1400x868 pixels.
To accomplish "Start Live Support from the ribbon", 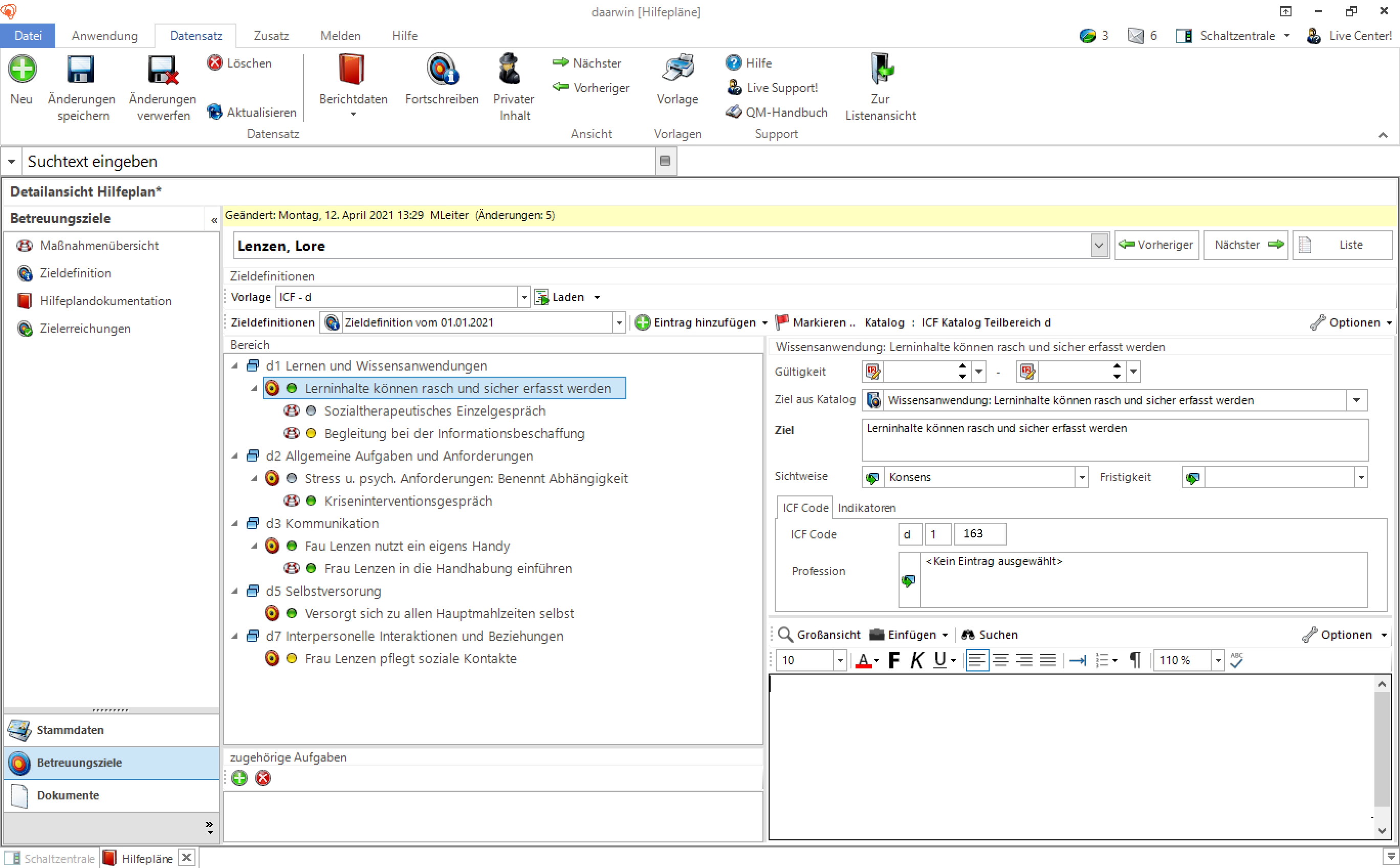I will point(772,87).
